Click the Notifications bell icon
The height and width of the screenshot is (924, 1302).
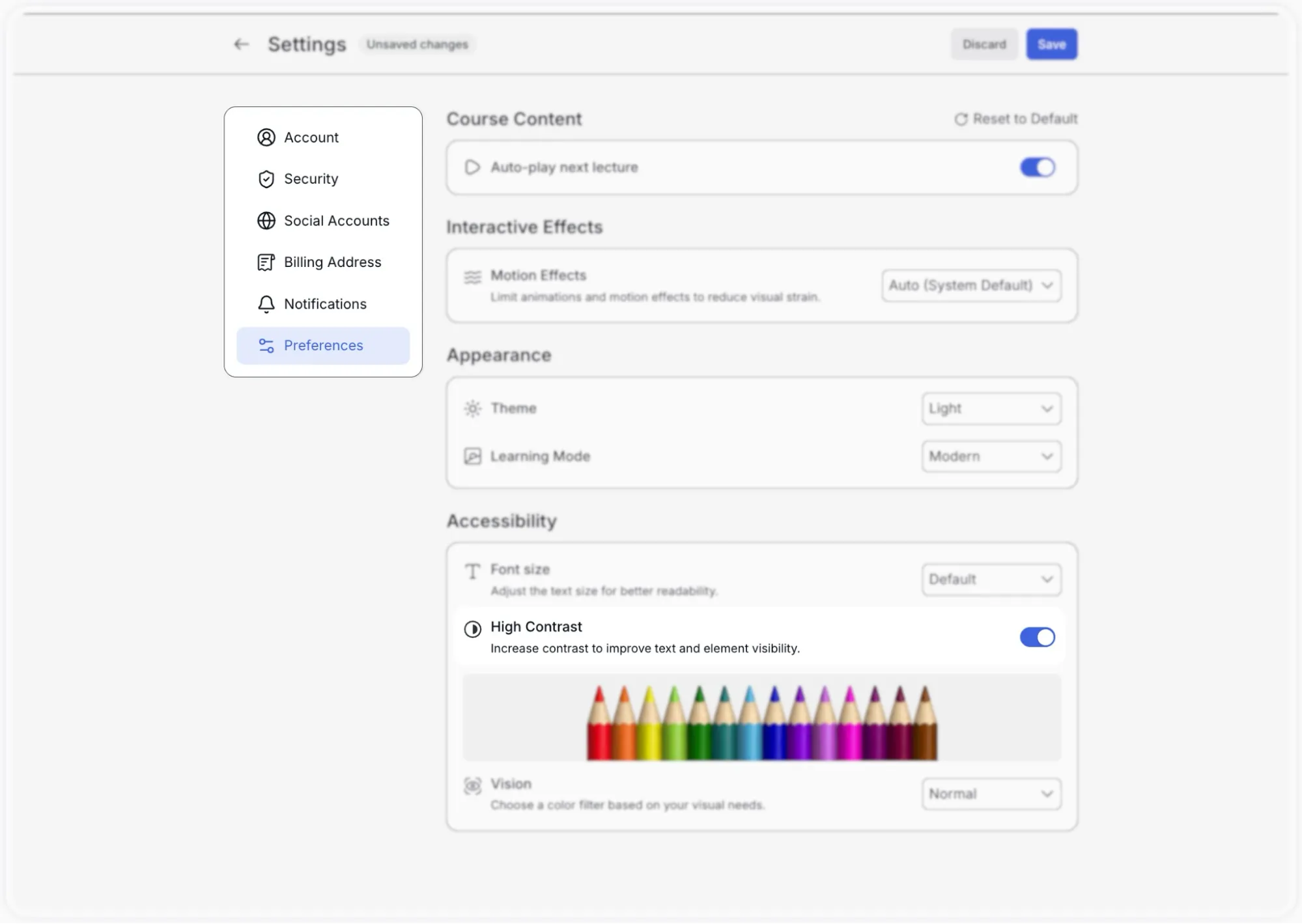pyautogui.click(x=266, y=304)
